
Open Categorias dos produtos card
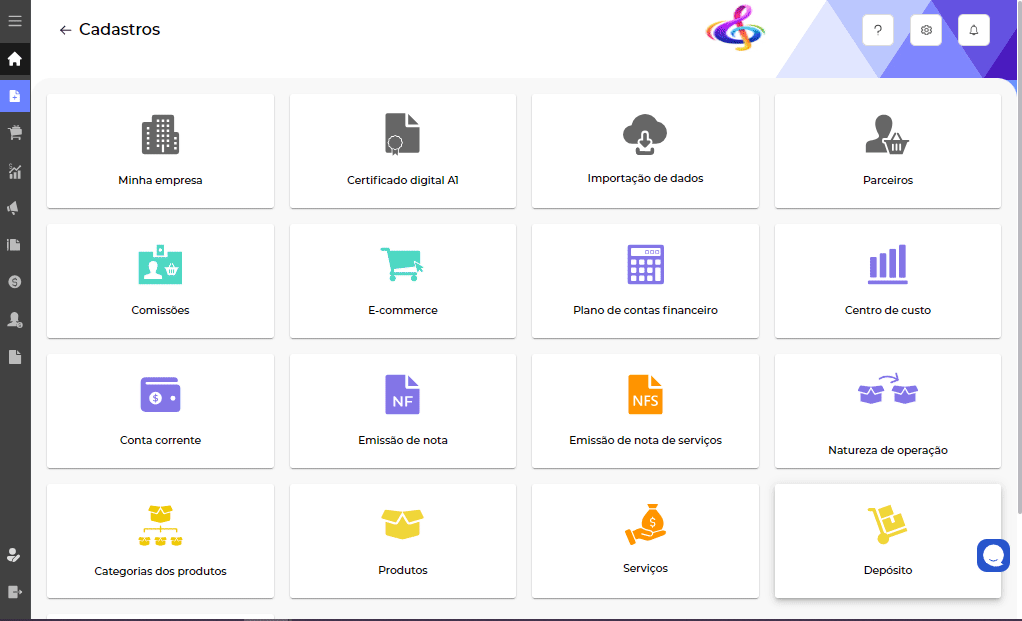tap(160, 541)
